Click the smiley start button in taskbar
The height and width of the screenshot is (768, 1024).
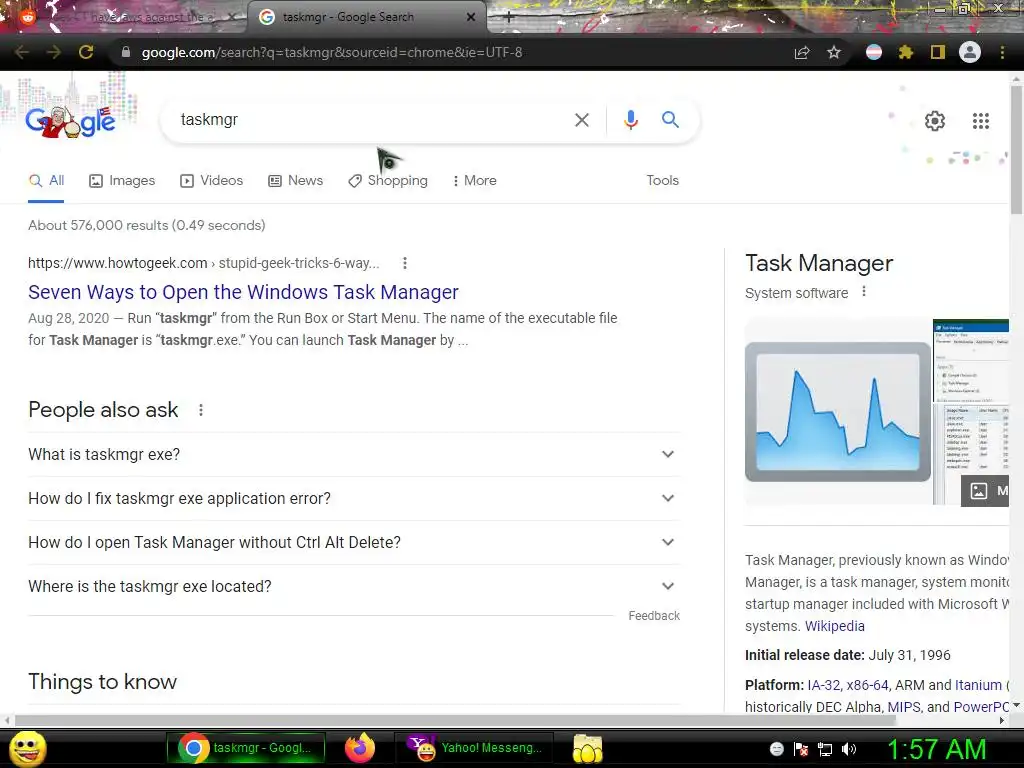28,748
